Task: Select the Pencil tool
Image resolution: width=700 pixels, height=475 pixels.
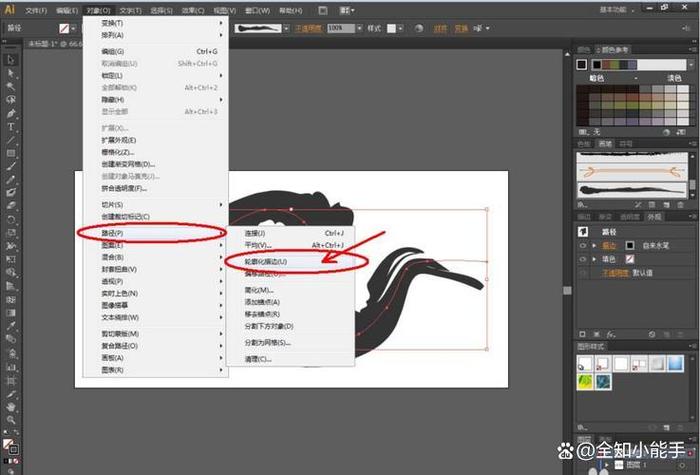Action: click(x=11, y=179)
